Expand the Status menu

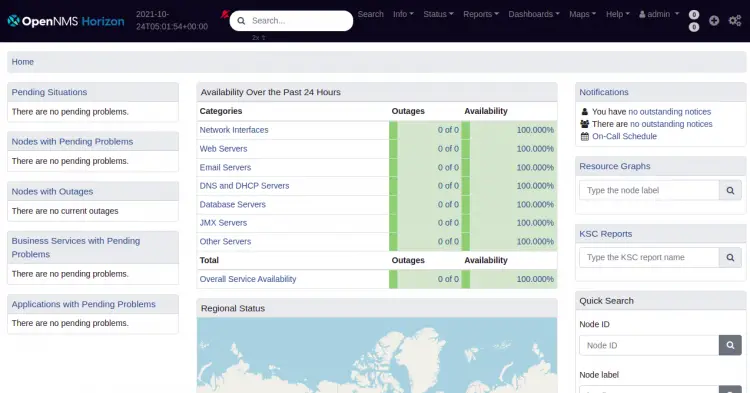[438, 14]
